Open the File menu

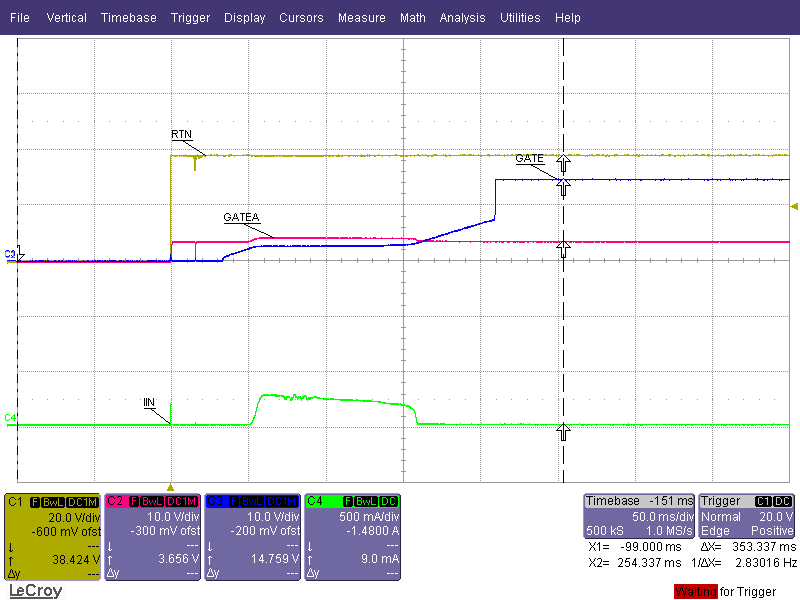click(x=20, y=18)
